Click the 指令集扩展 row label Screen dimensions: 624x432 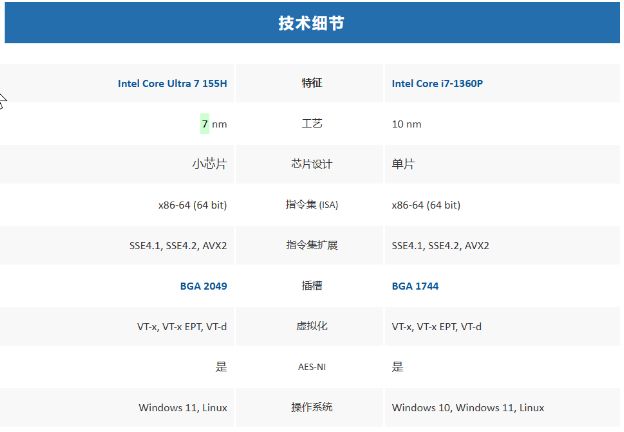click(x=312, y=245)
